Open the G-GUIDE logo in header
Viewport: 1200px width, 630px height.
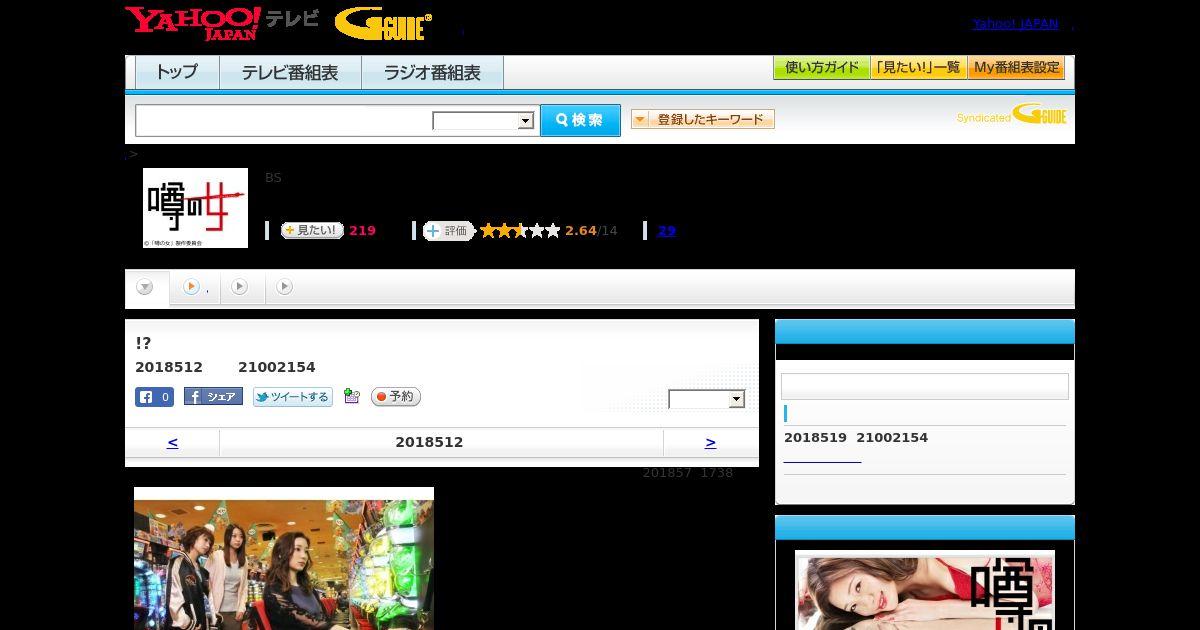pyautogui.click(x=383, y=23)
